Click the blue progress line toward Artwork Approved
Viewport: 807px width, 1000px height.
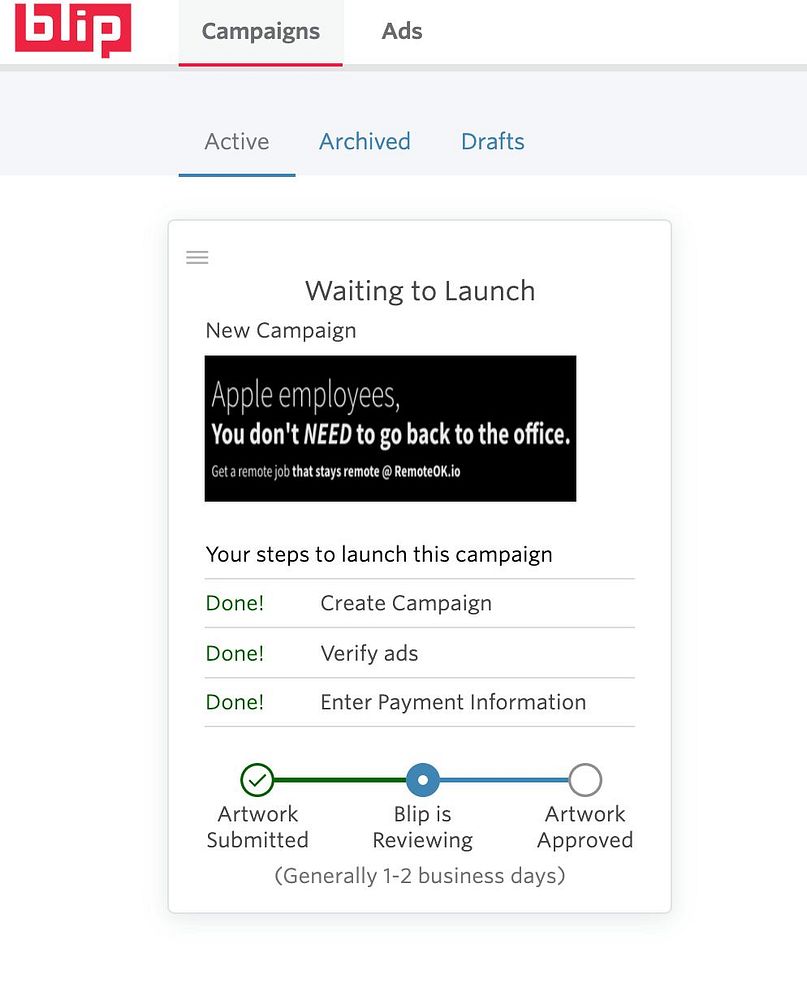(504, 780)
